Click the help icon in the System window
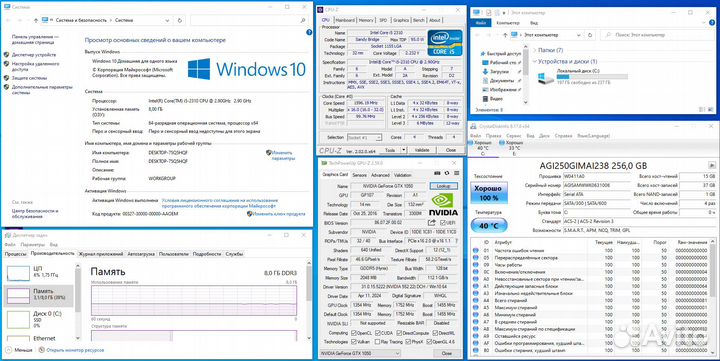This screenshot has height=361, width=720. [x=309, y=32]
